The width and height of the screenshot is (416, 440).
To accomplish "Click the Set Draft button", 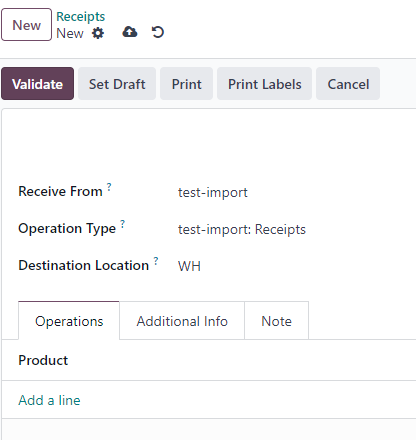I will point(117,84).
